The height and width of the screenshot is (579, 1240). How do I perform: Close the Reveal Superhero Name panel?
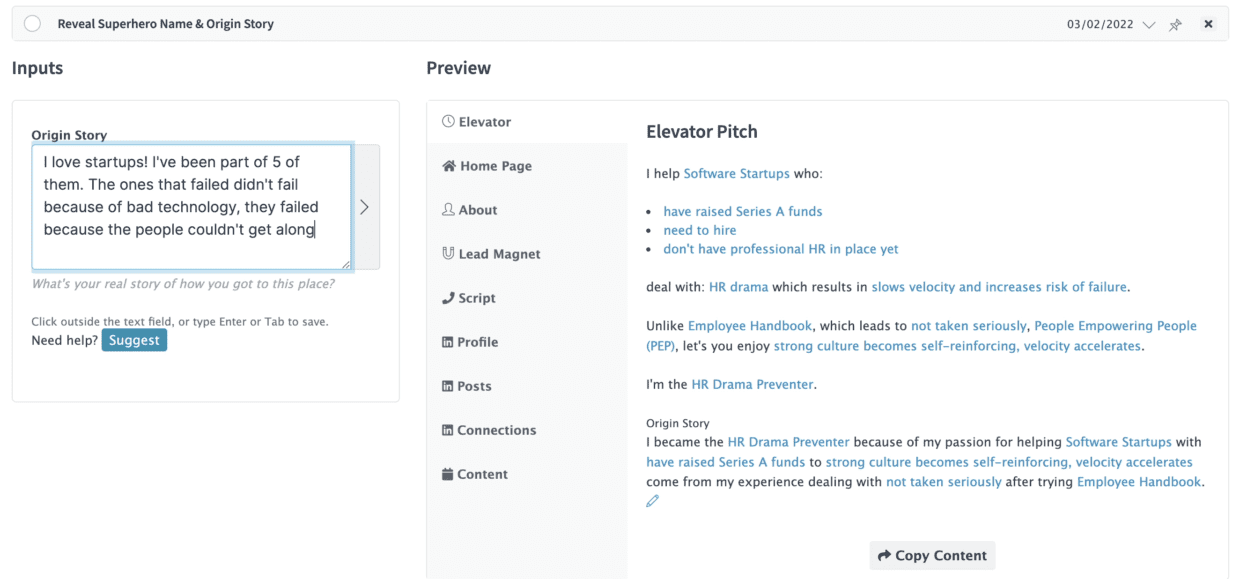(1208, 24)
